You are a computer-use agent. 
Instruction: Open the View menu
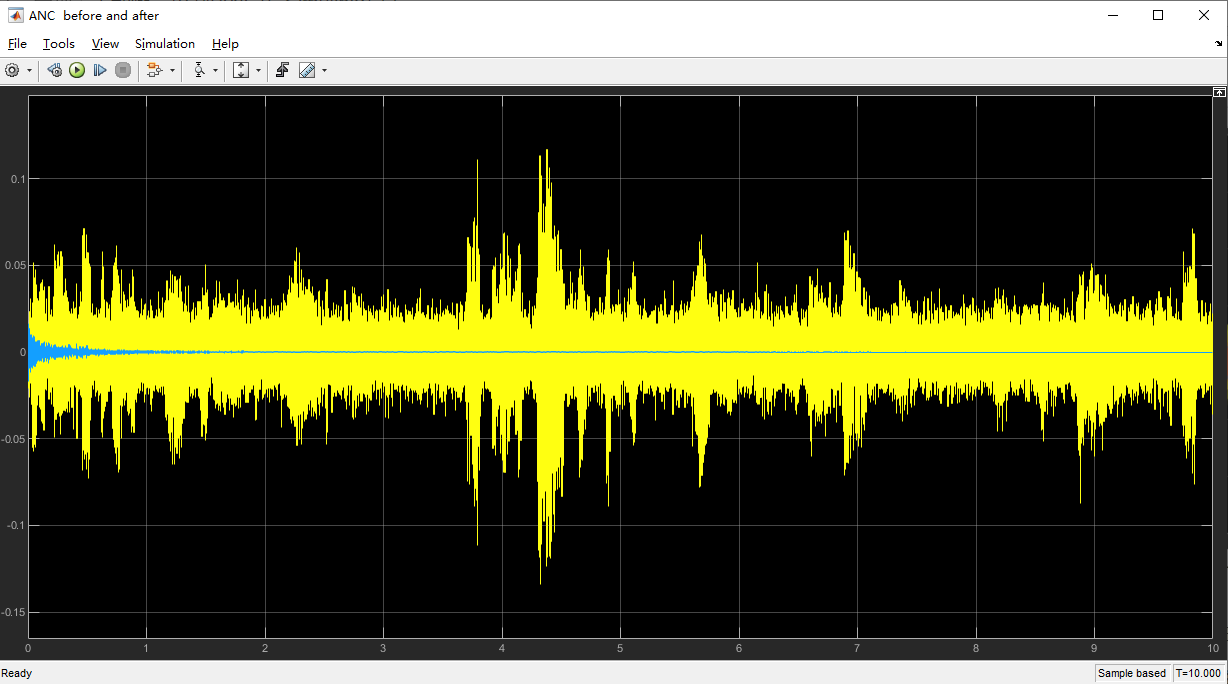click(x=105, y=44)
